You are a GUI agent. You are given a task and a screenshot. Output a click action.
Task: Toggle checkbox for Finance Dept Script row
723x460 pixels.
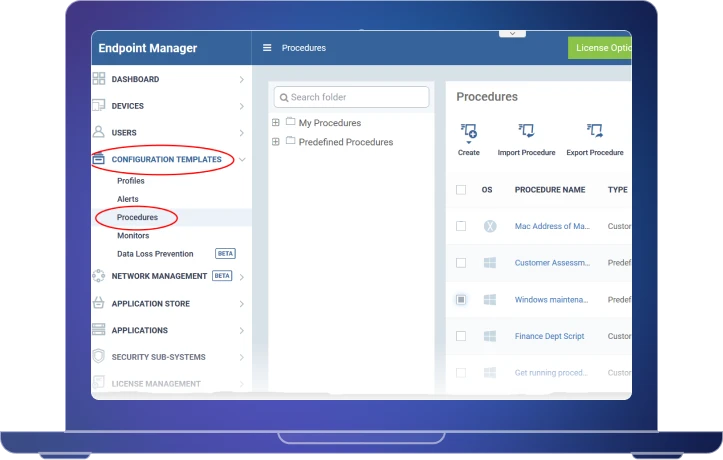tap(461, 336)
